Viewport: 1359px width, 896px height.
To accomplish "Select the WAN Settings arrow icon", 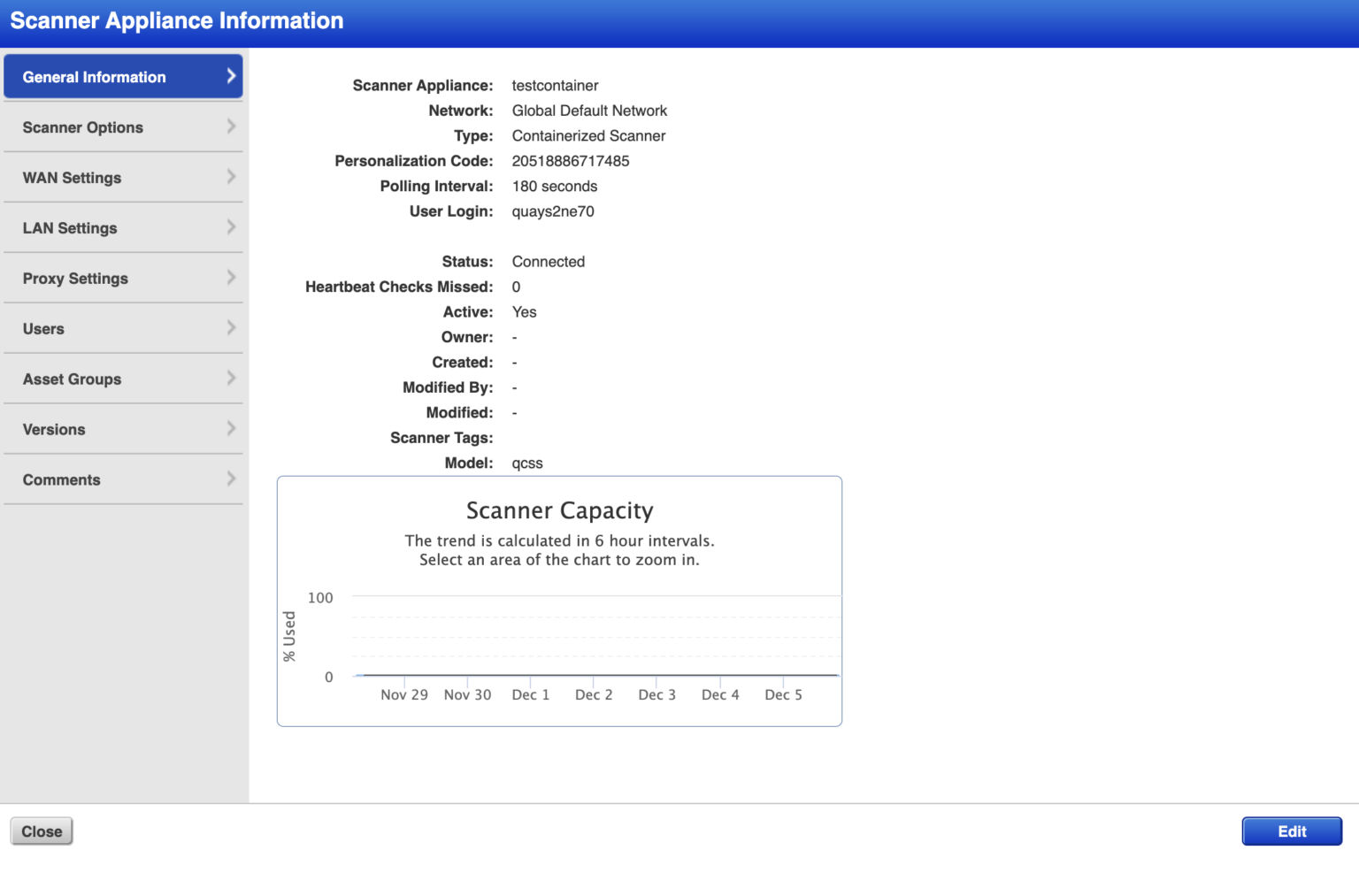I will (x=232, y=177).
